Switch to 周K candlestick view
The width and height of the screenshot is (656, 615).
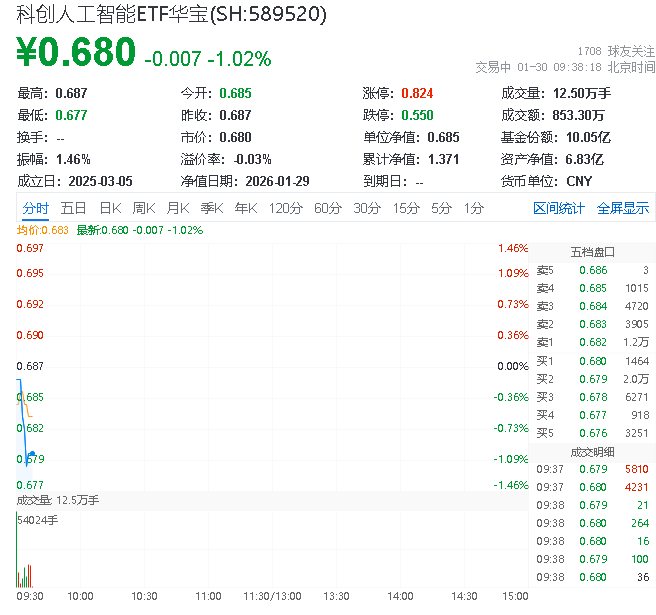[x=144, y=208]
